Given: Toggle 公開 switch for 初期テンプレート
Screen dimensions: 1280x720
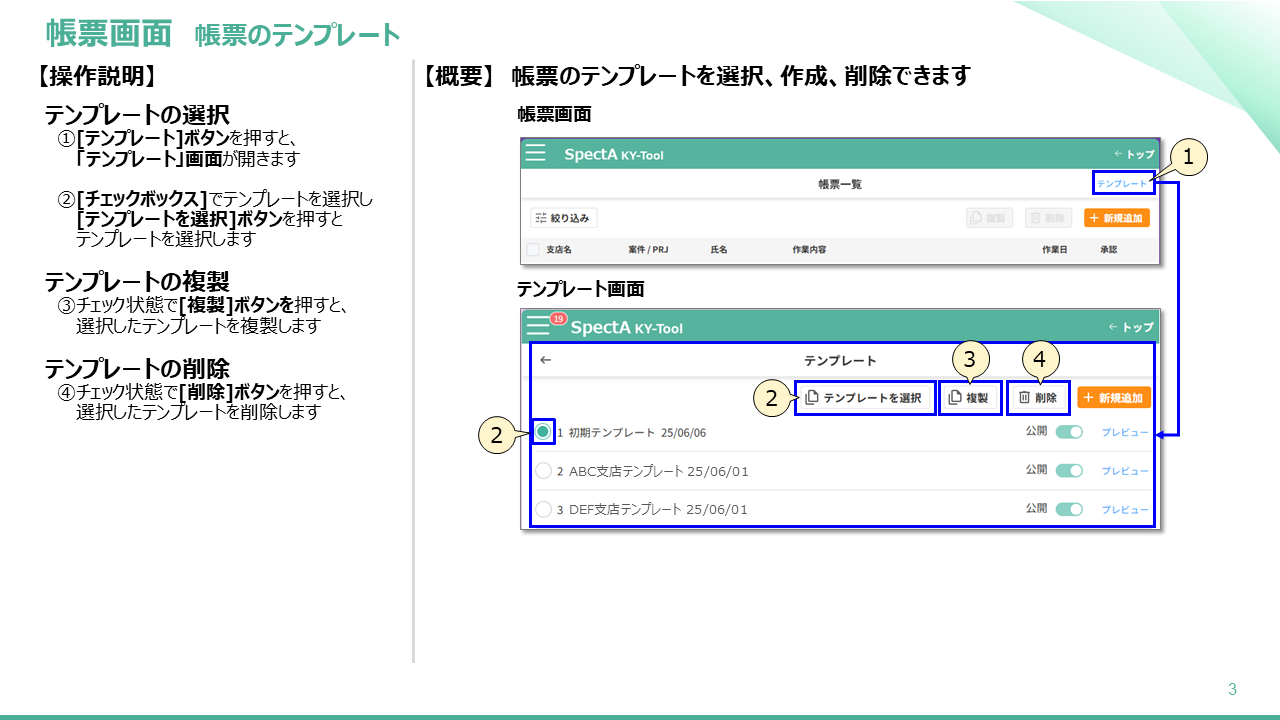Looking at the screenshot, I should (x=1069, y=432).
